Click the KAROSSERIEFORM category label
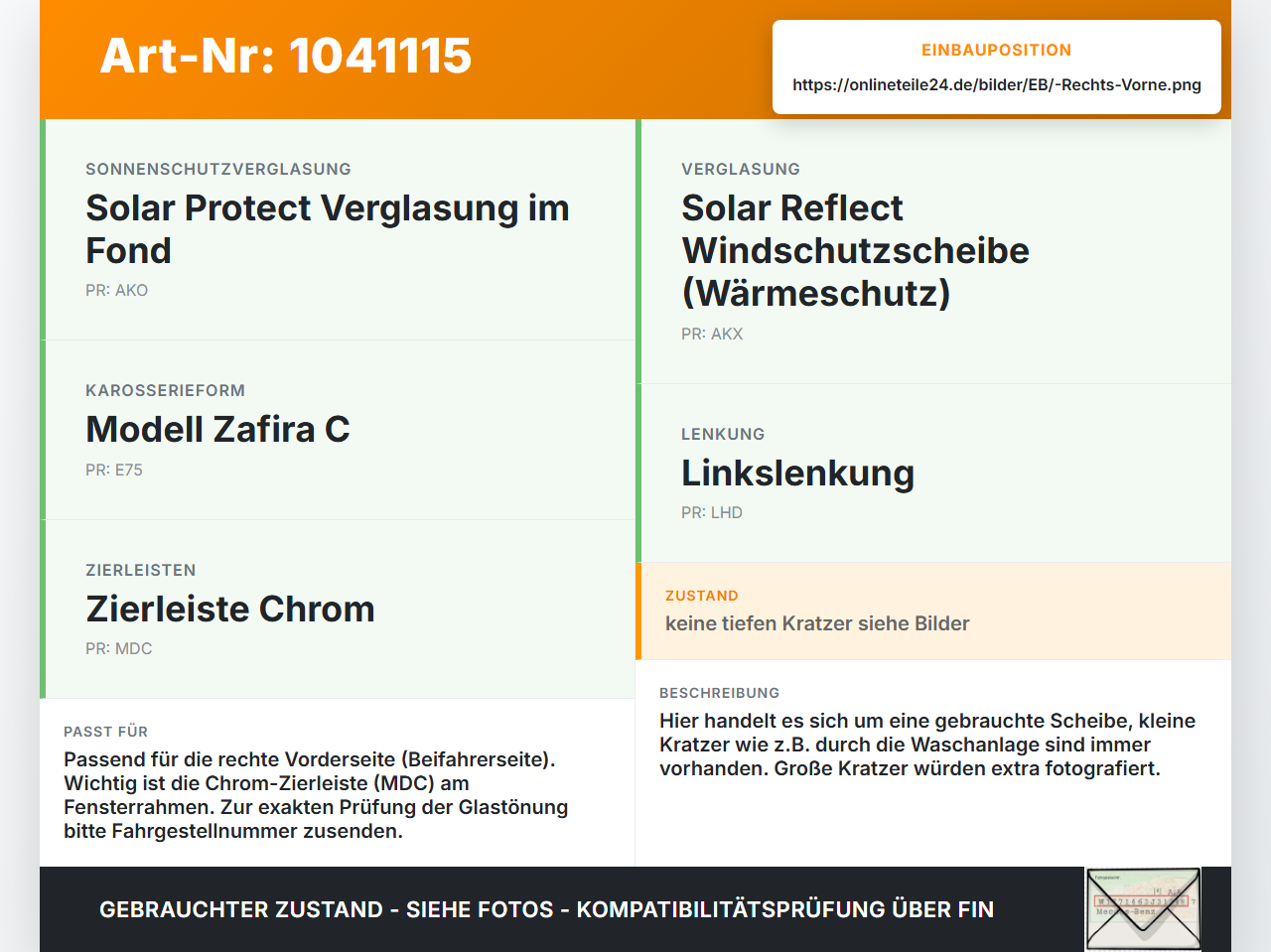The height and width of the screenshot is (952, 1271). (165, 390)
